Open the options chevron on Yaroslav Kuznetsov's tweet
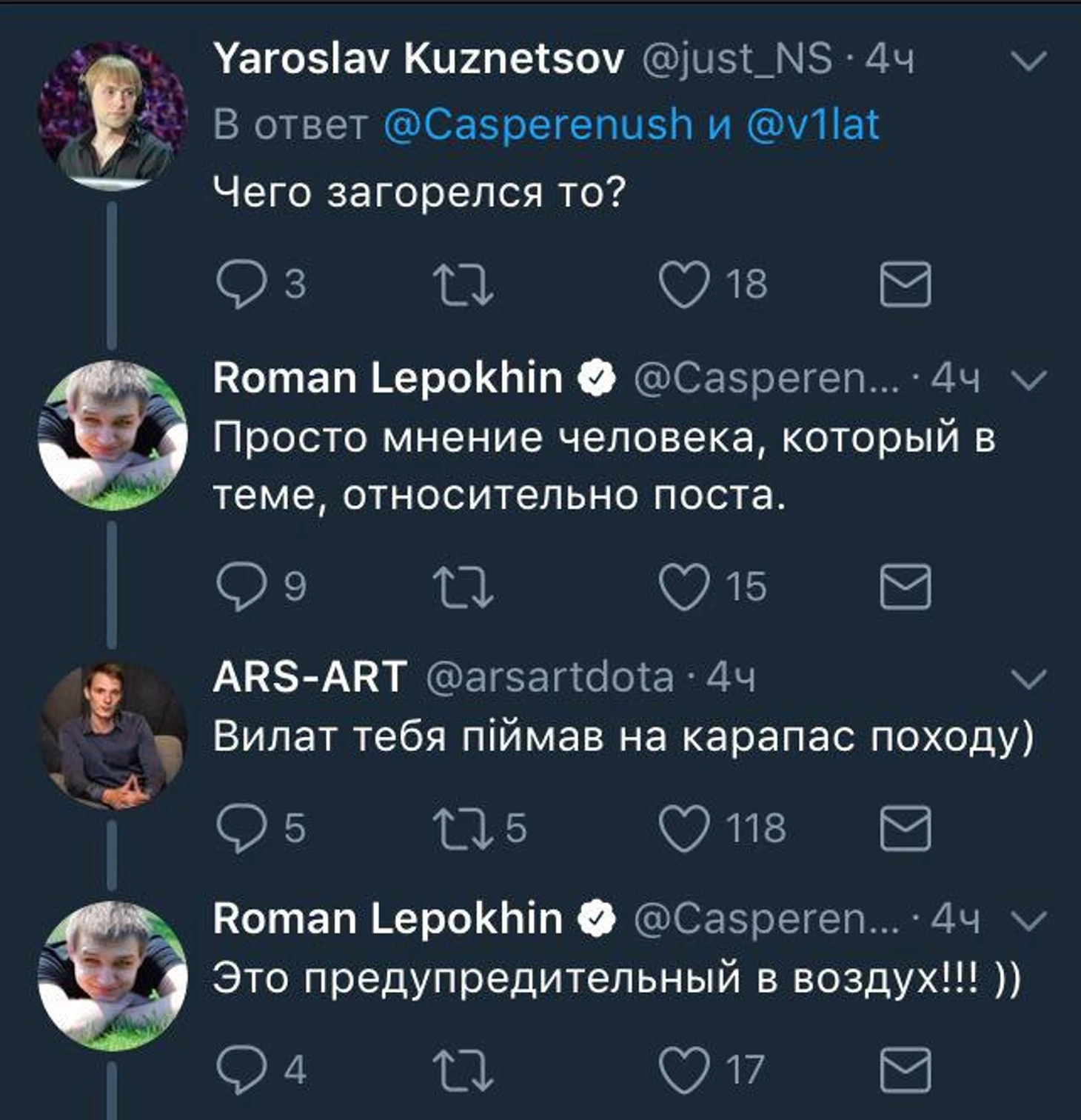The height and width of the screenshot is (1120, 1081). [1029, 61]
